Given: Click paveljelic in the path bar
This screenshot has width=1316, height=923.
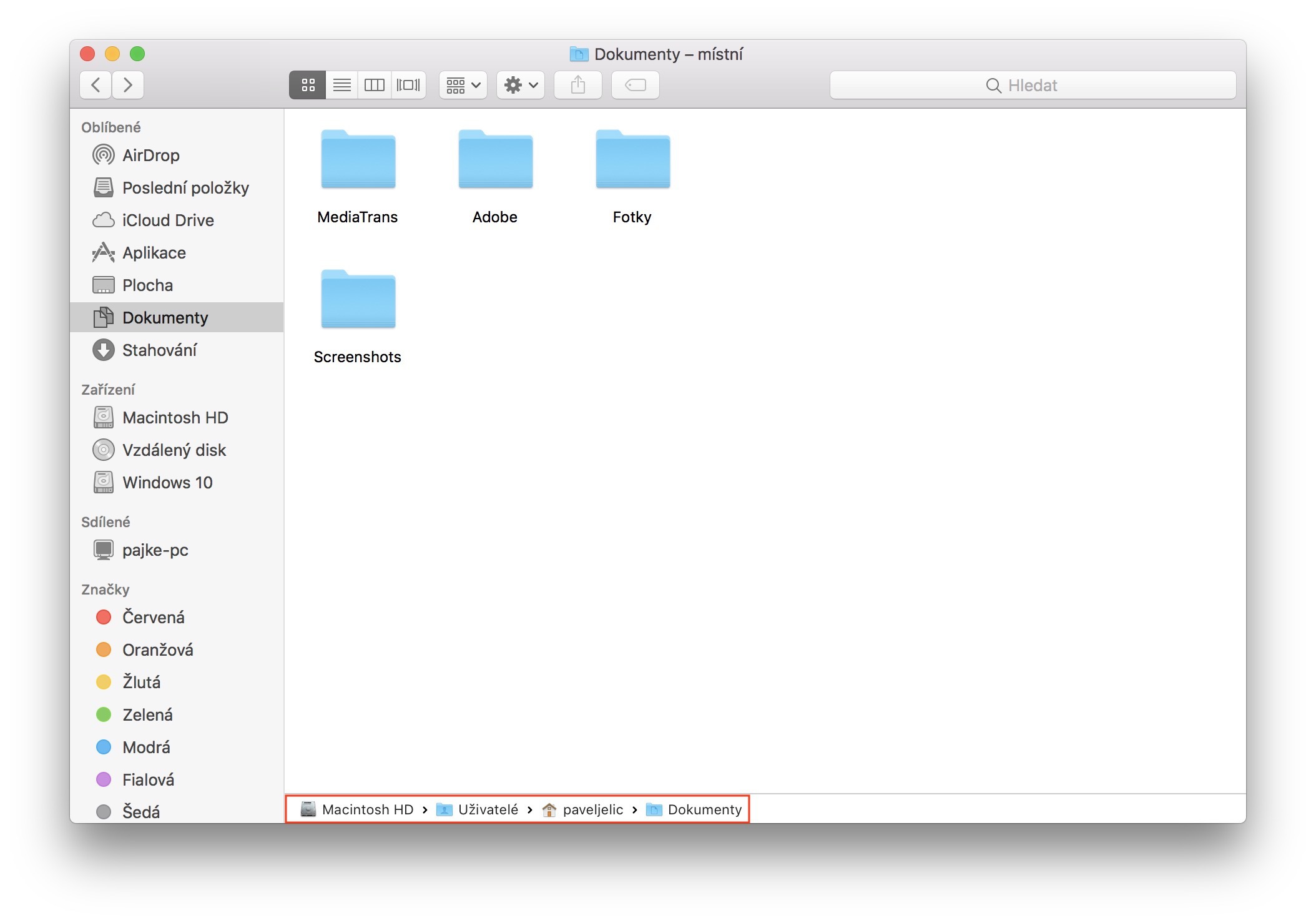Looking at the screenshot, I should pyautogui.click(x=592, y=810).
